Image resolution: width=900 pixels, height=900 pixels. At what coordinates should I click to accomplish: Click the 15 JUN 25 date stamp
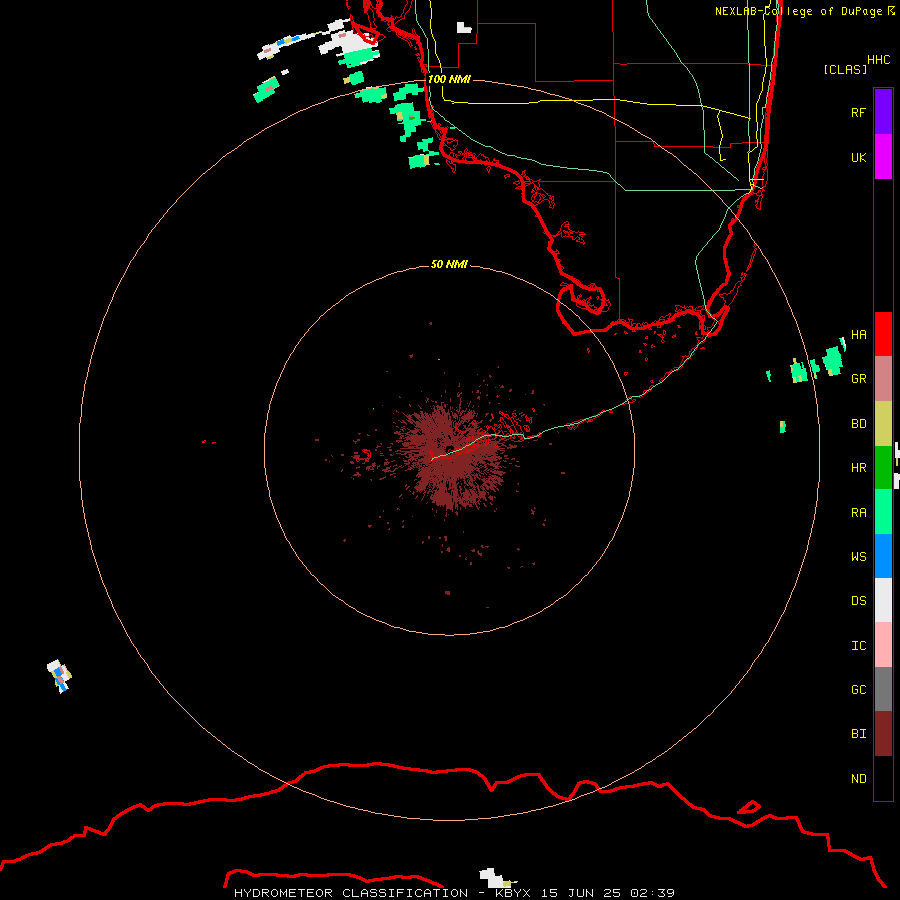pyautogui.click(x=581, y=893)
